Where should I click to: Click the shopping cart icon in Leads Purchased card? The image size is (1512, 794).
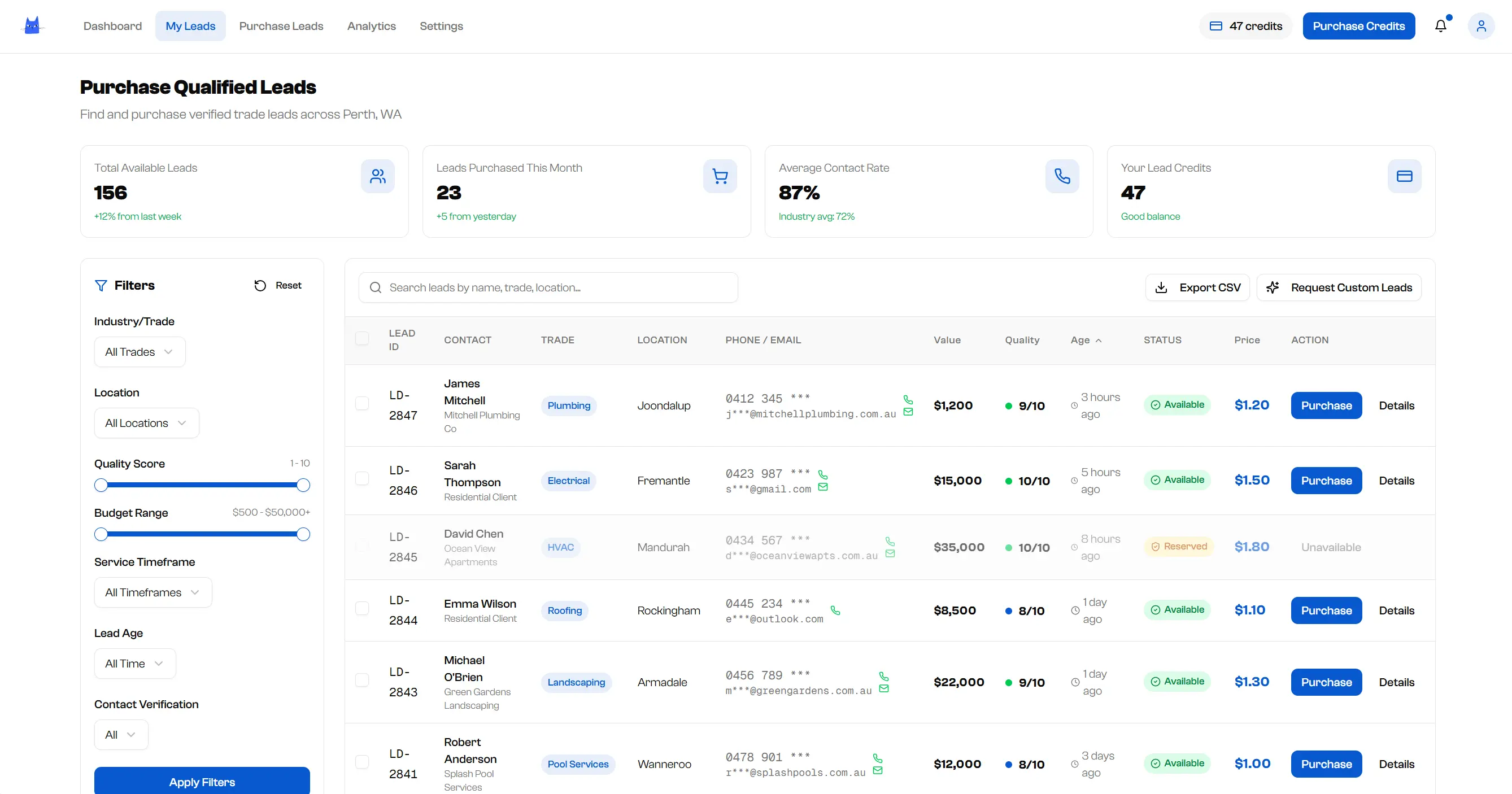720,176
